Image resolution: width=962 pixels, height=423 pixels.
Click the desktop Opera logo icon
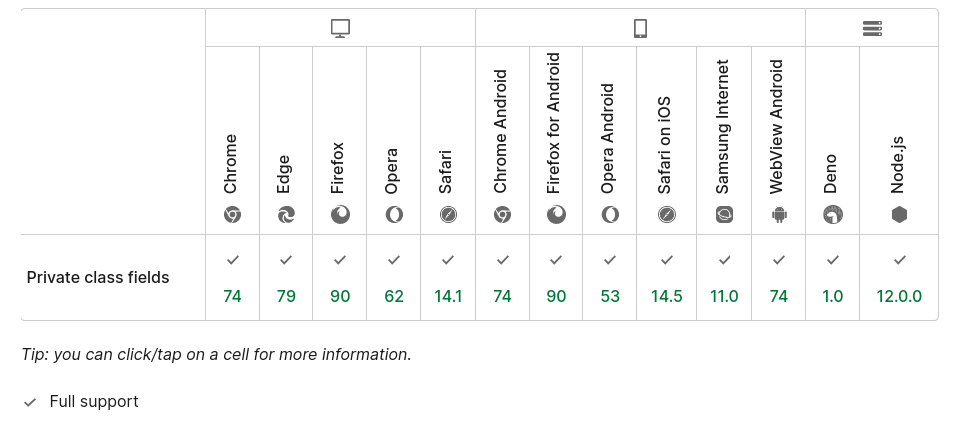pos(394,214)
